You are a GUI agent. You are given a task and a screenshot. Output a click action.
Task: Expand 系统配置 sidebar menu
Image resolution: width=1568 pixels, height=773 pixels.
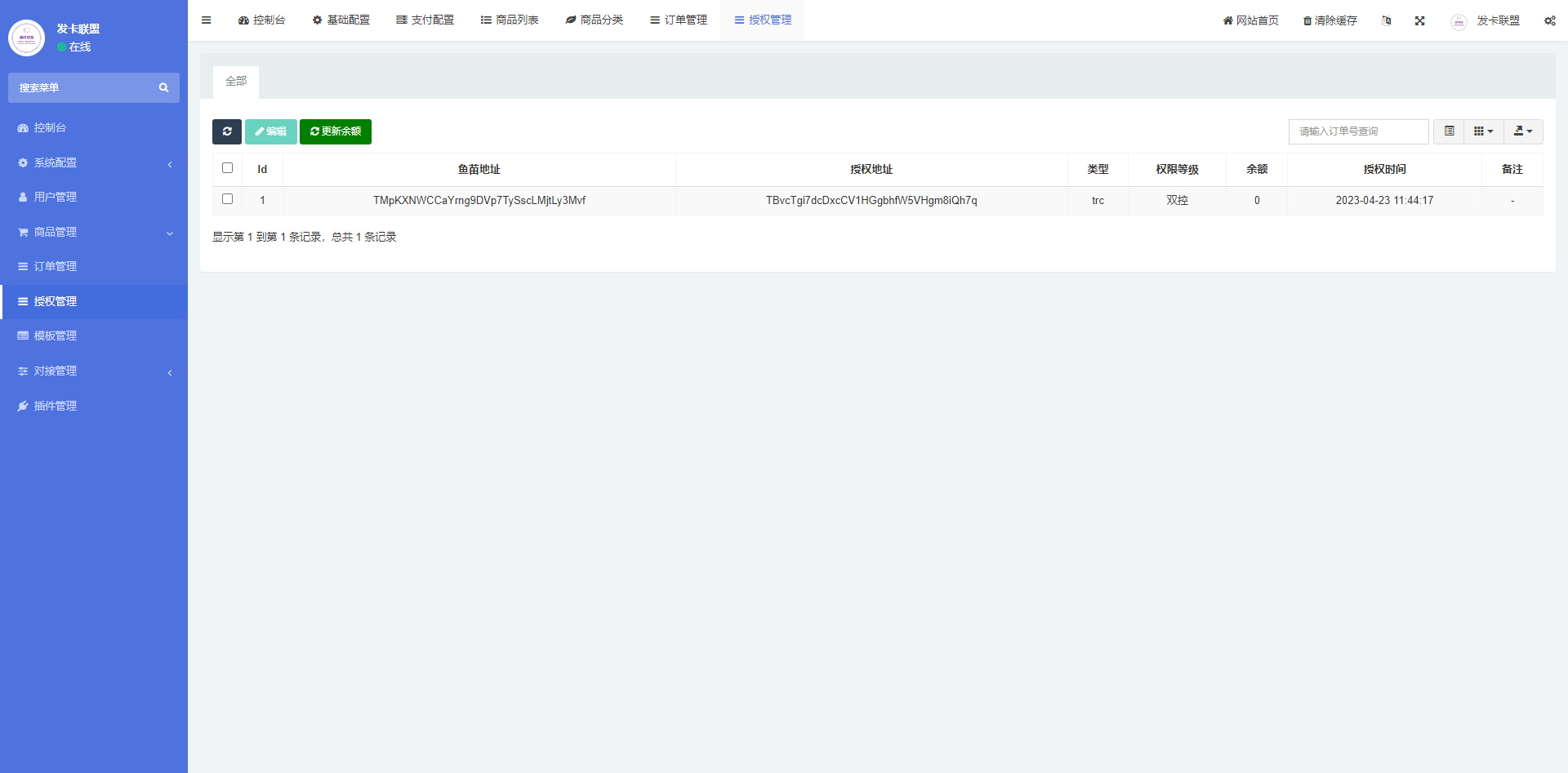coord(94,162)
